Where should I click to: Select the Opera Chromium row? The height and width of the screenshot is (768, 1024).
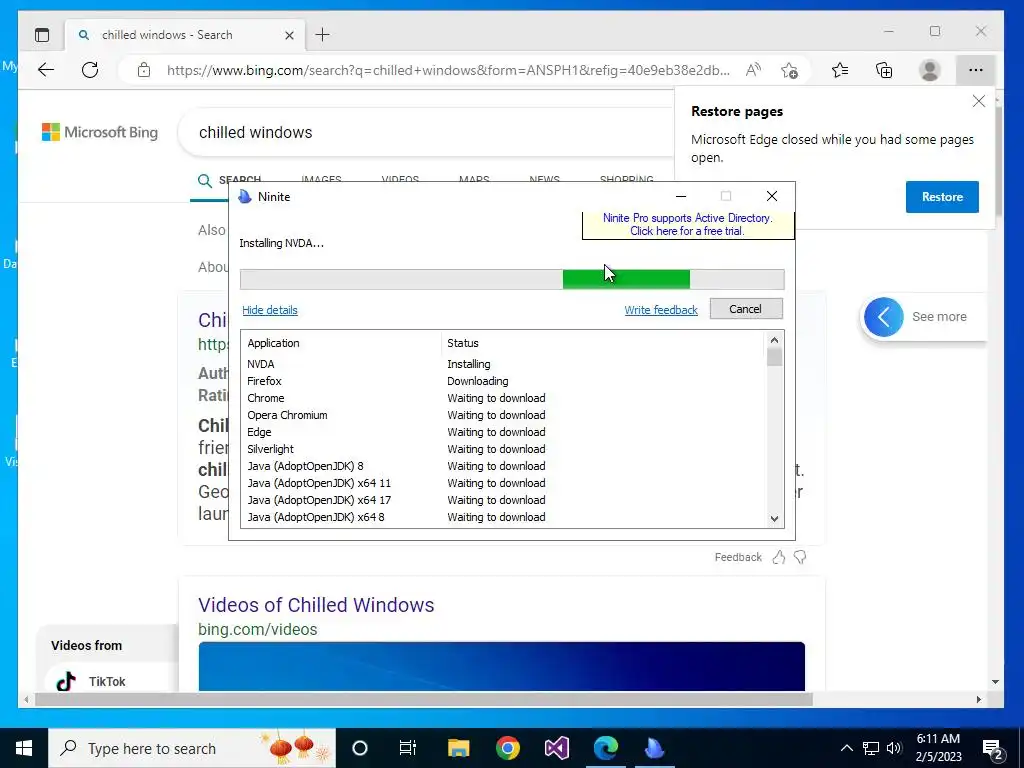(504, 415)
